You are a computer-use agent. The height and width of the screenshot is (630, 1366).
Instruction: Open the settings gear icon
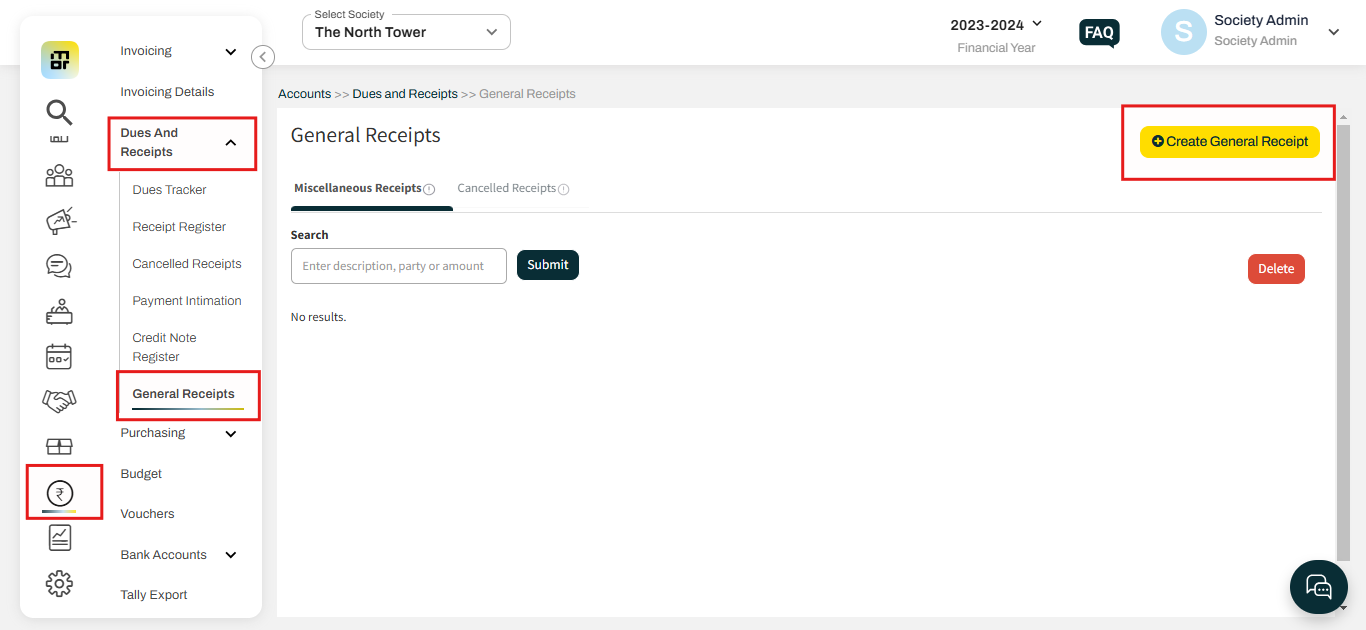tap(58, 583)
